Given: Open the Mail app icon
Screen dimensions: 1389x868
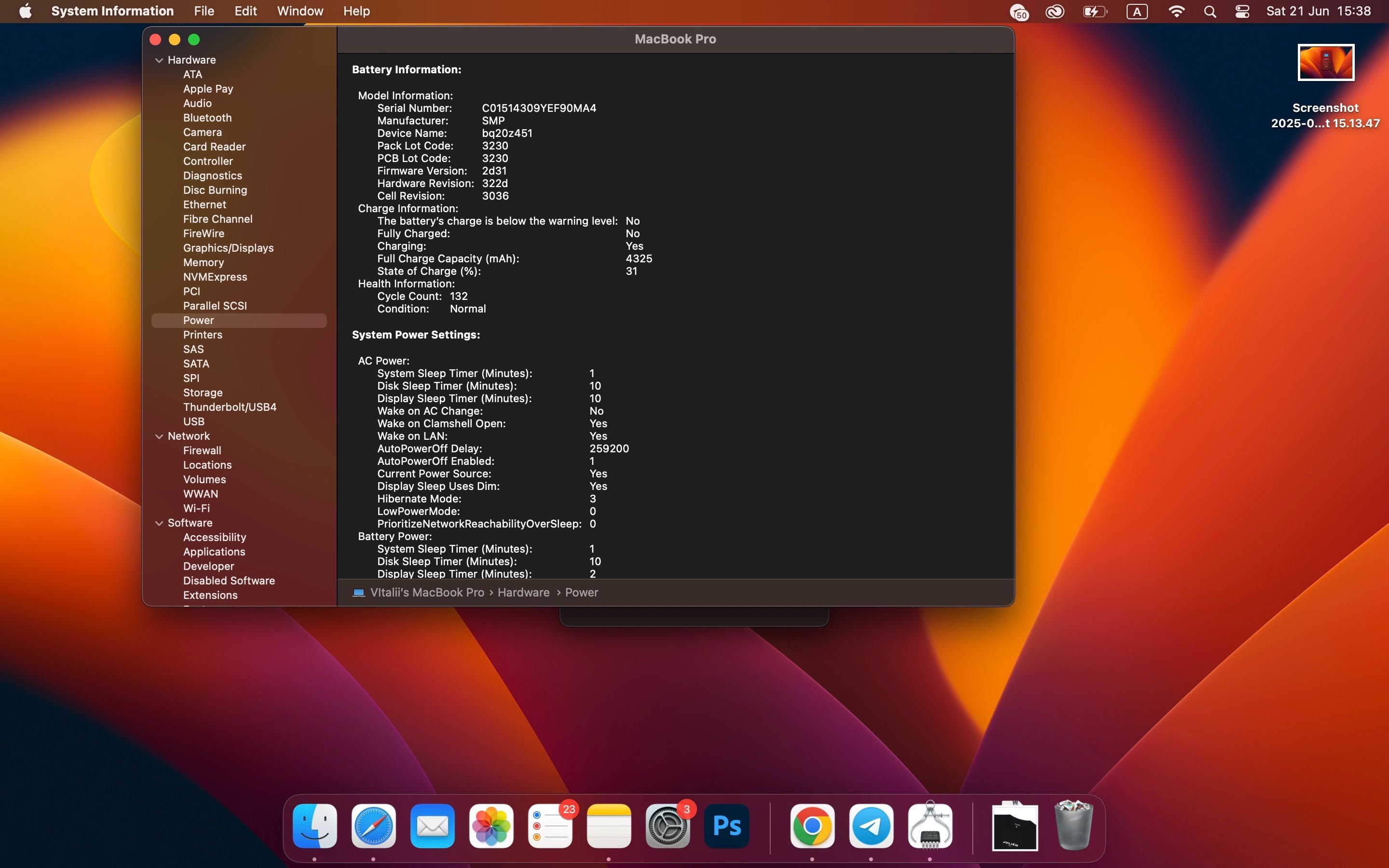Looking at the screenshot, I should 432,826.
